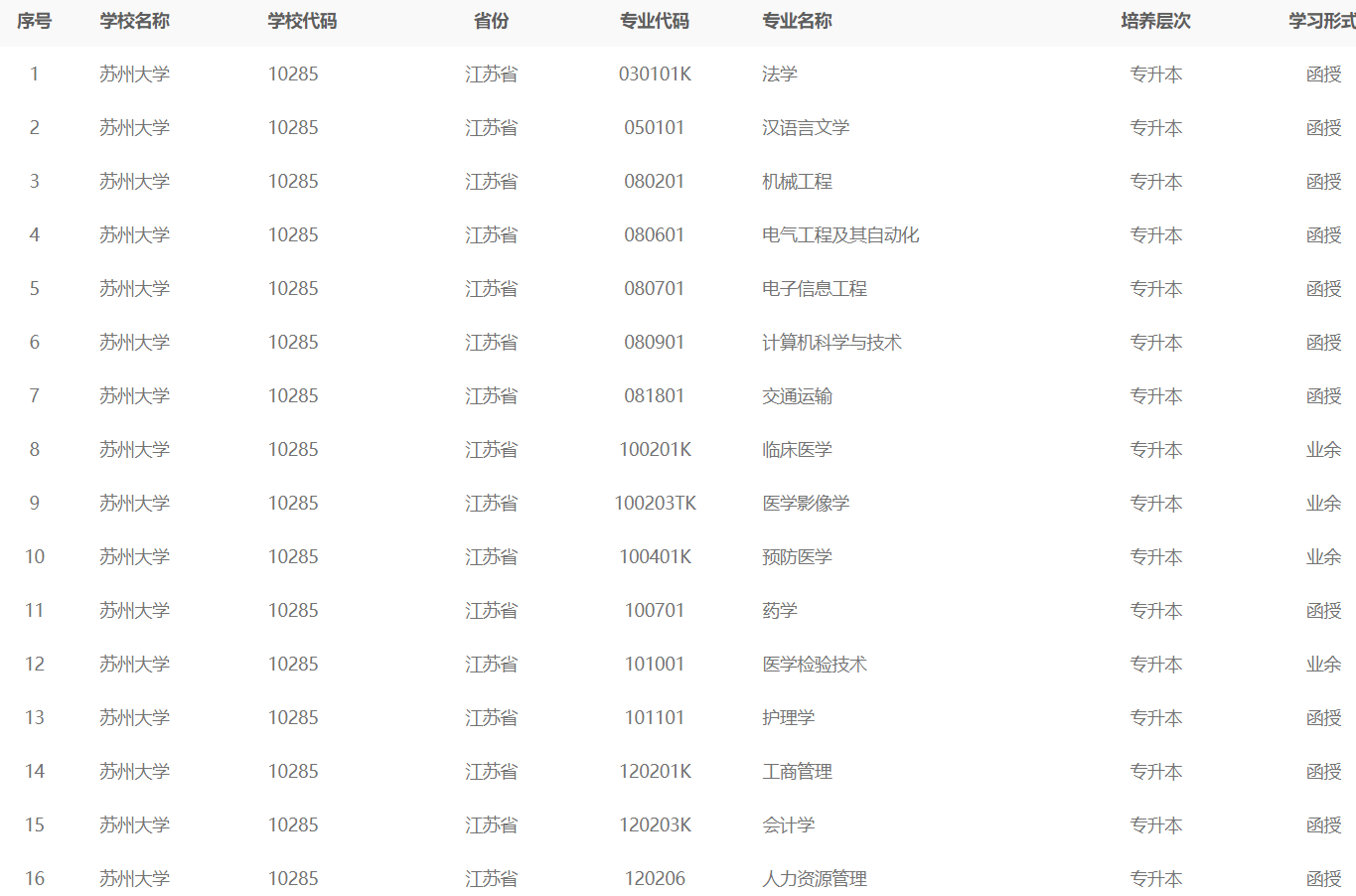Click 专升本 in the 护理学 row
1356x896 pixels.
(1155, 718)
